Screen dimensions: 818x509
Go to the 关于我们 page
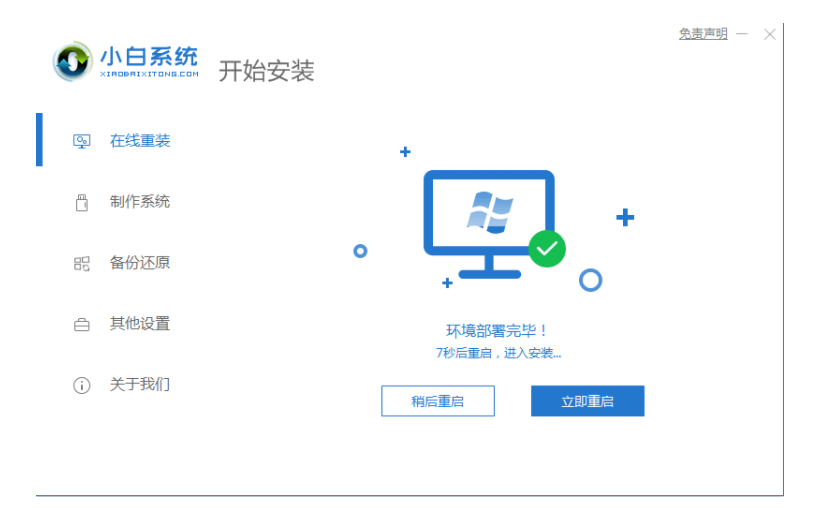[140, 384]
